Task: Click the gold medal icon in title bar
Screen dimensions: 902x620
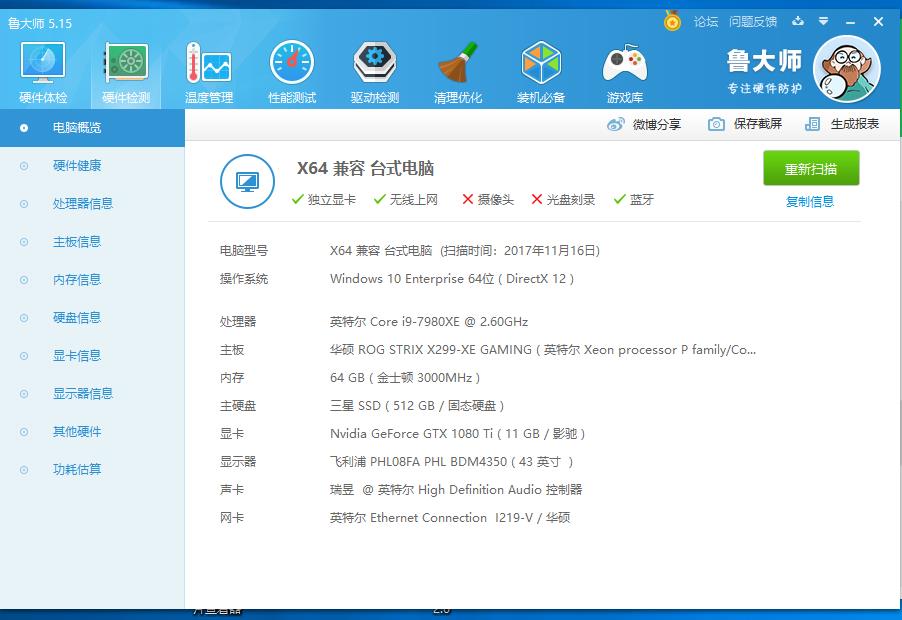Action: point(672,21)
